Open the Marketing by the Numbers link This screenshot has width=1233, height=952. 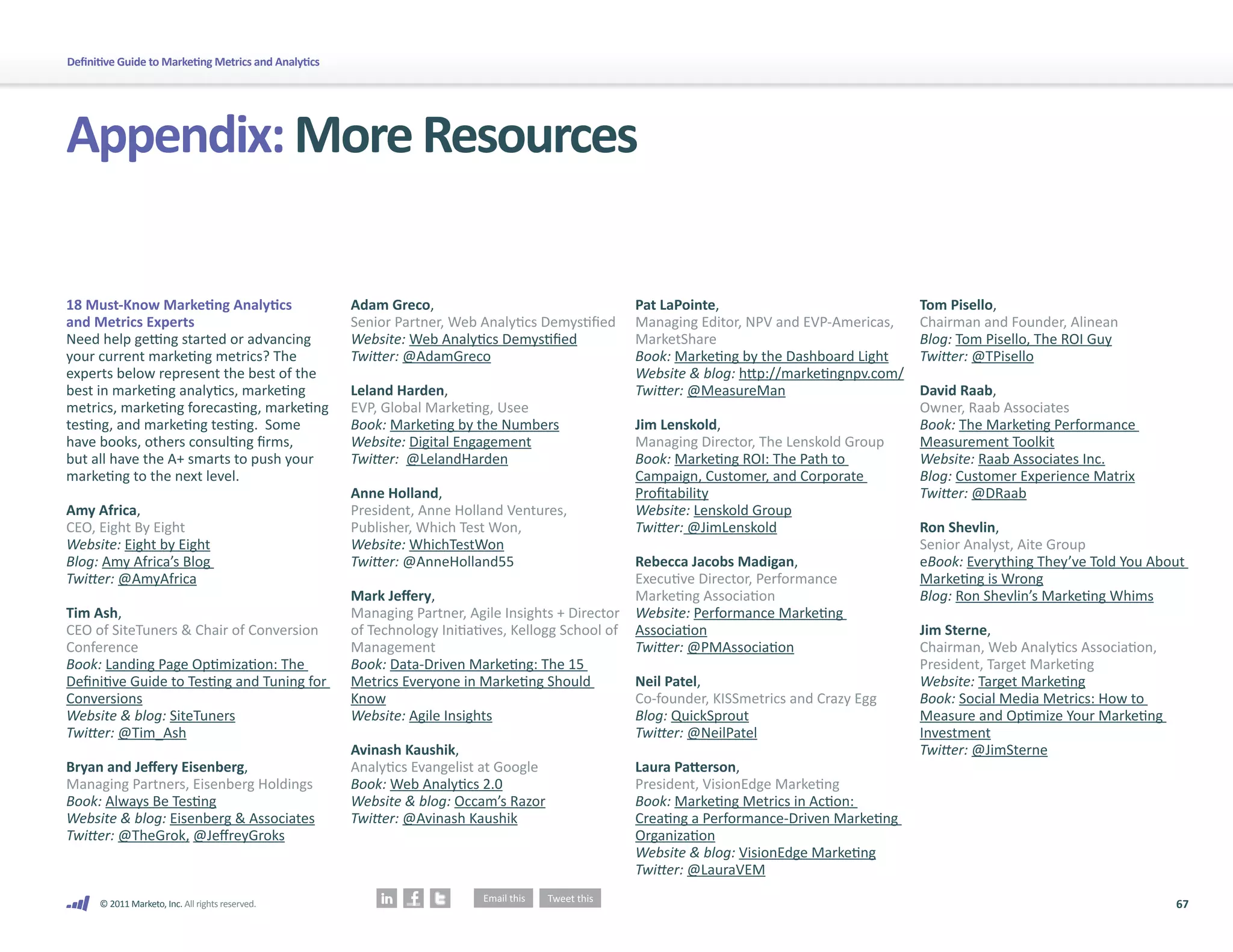474,425
